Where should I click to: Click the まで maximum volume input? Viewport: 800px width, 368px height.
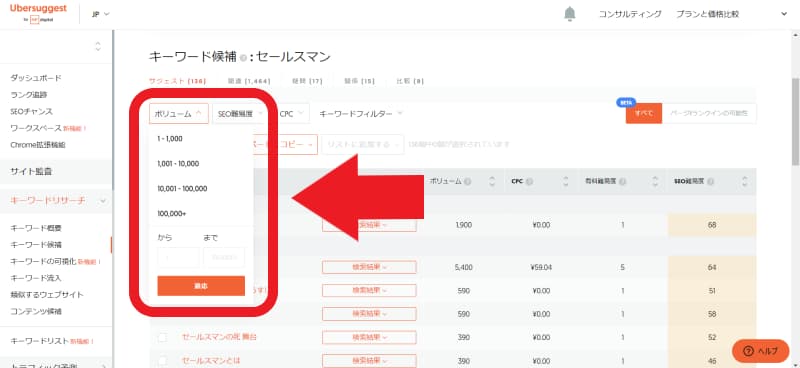[x=224, y=258]
